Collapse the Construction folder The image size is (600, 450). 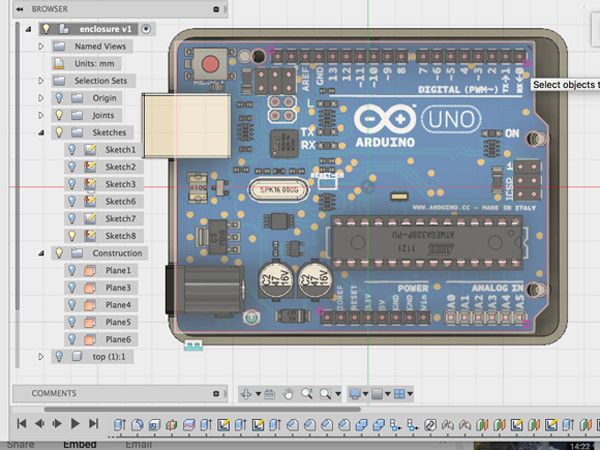point(41,253)
